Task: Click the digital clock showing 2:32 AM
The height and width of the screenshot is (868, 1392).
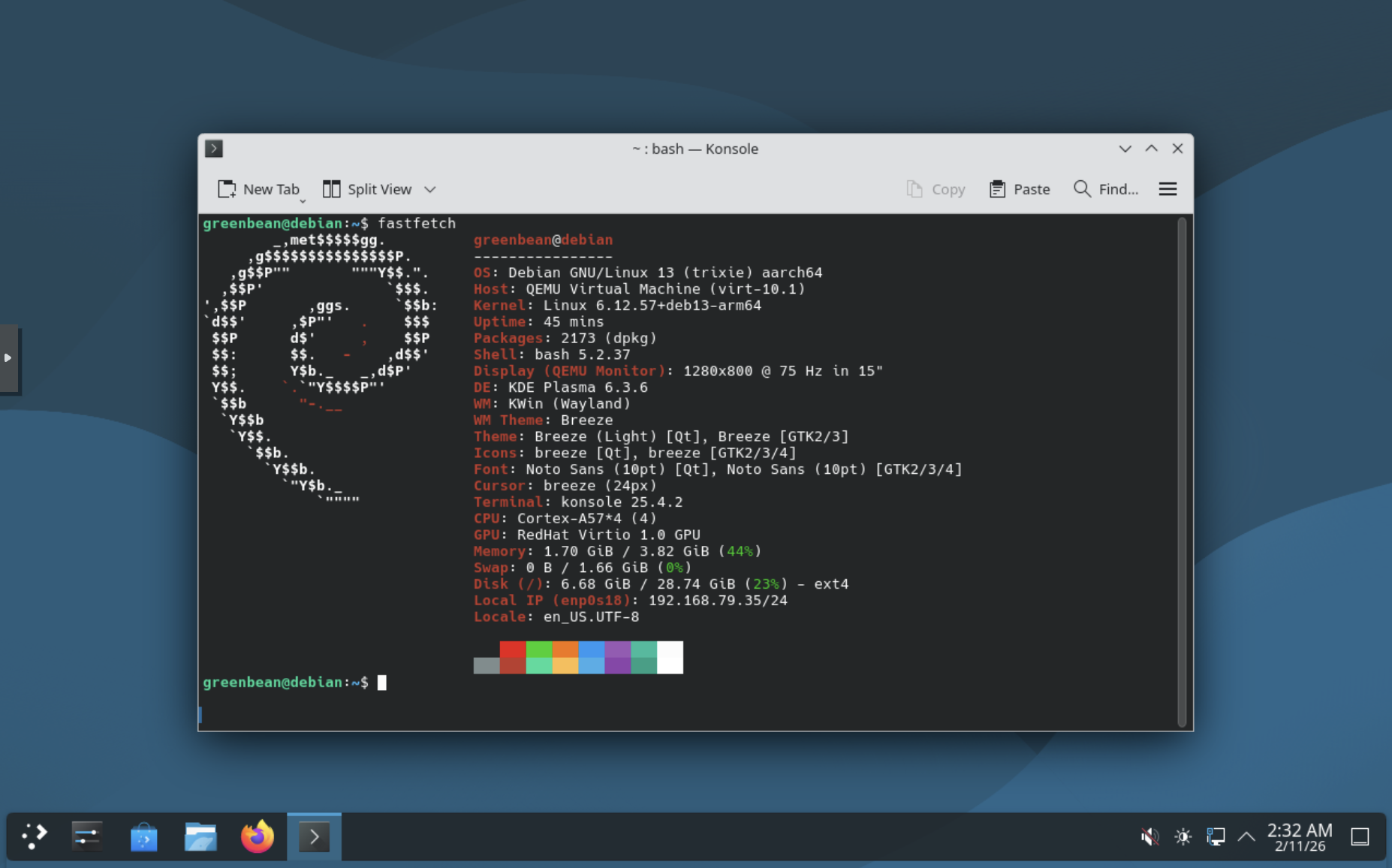Action: pos(1300,836)
